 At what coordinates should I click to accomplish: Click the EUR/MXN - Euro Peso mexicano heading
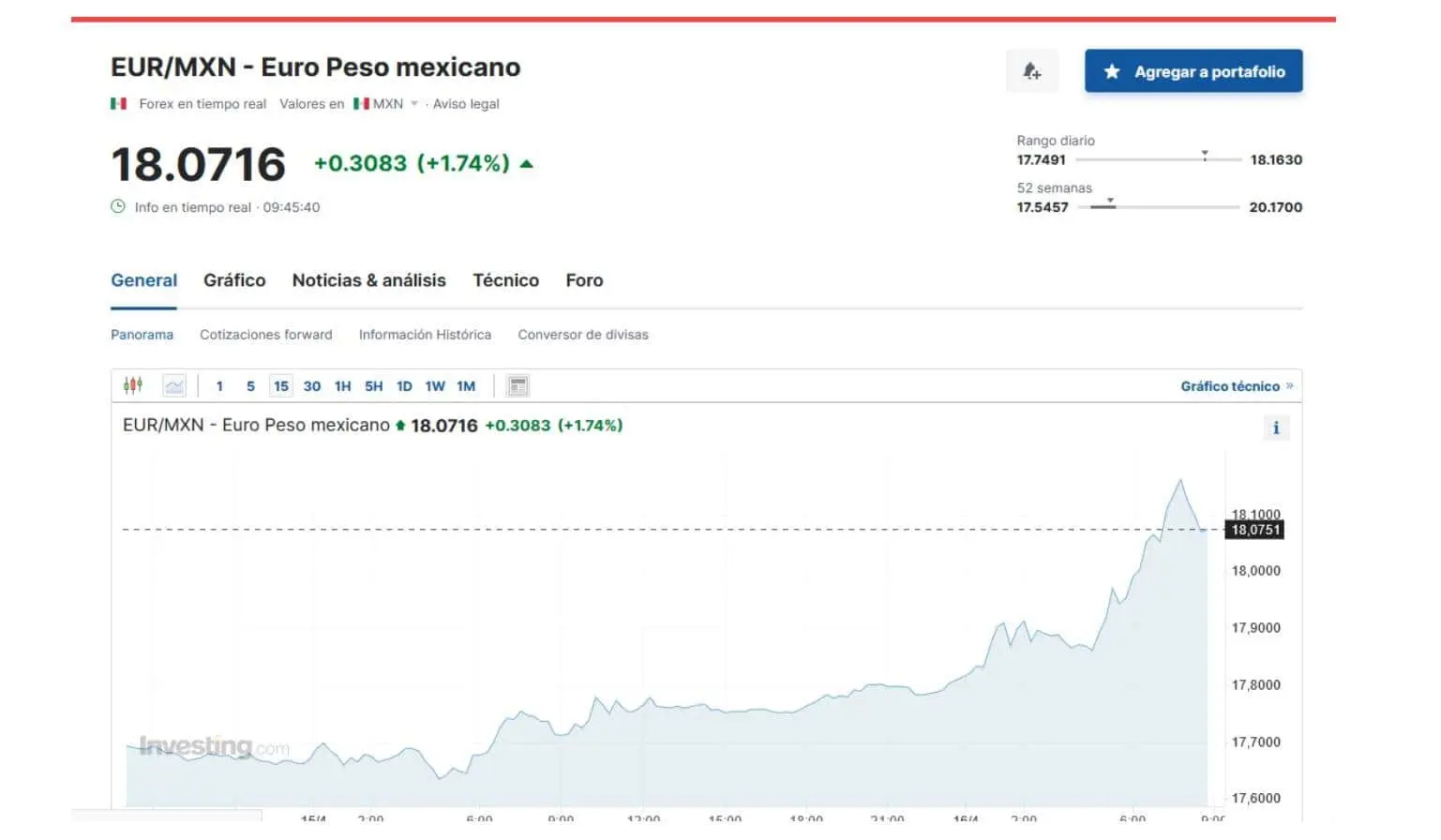coord(315,67)
